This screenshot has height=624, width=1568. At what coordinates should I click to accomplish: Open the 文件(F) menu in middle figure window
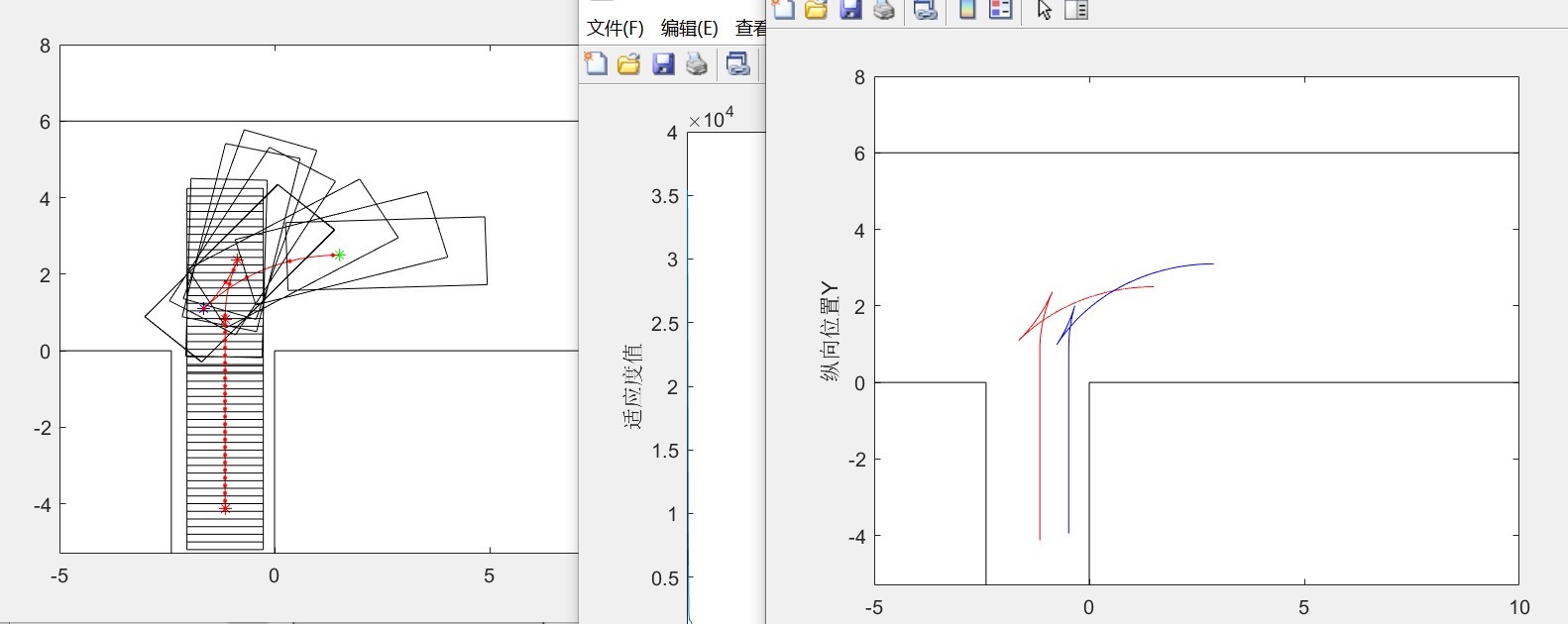[615, 28]
